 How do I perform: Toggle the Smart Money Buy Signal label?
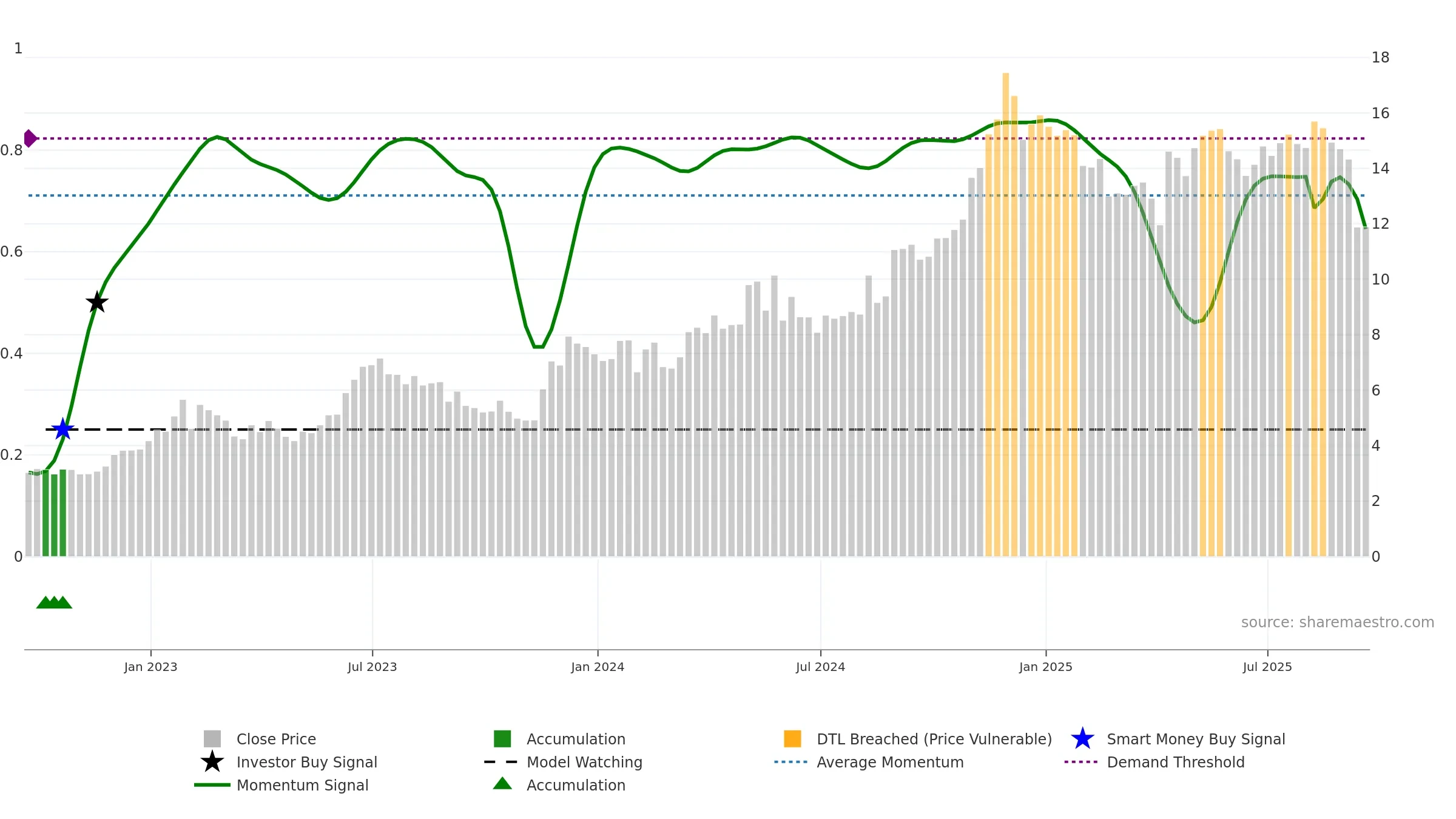tap(1196, 739)
